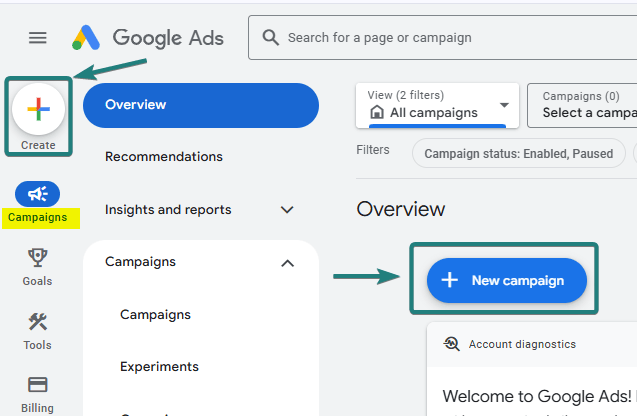Click the Overview page heading
This screenshot has width=637, height=416.
coord(401,209)
